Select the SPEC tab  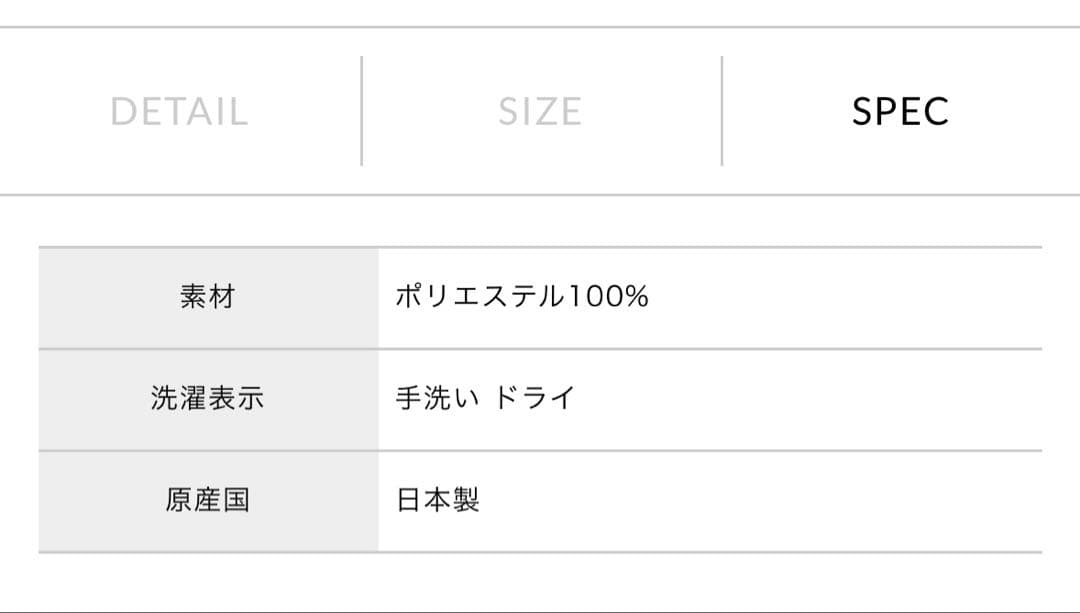[900, 112]
